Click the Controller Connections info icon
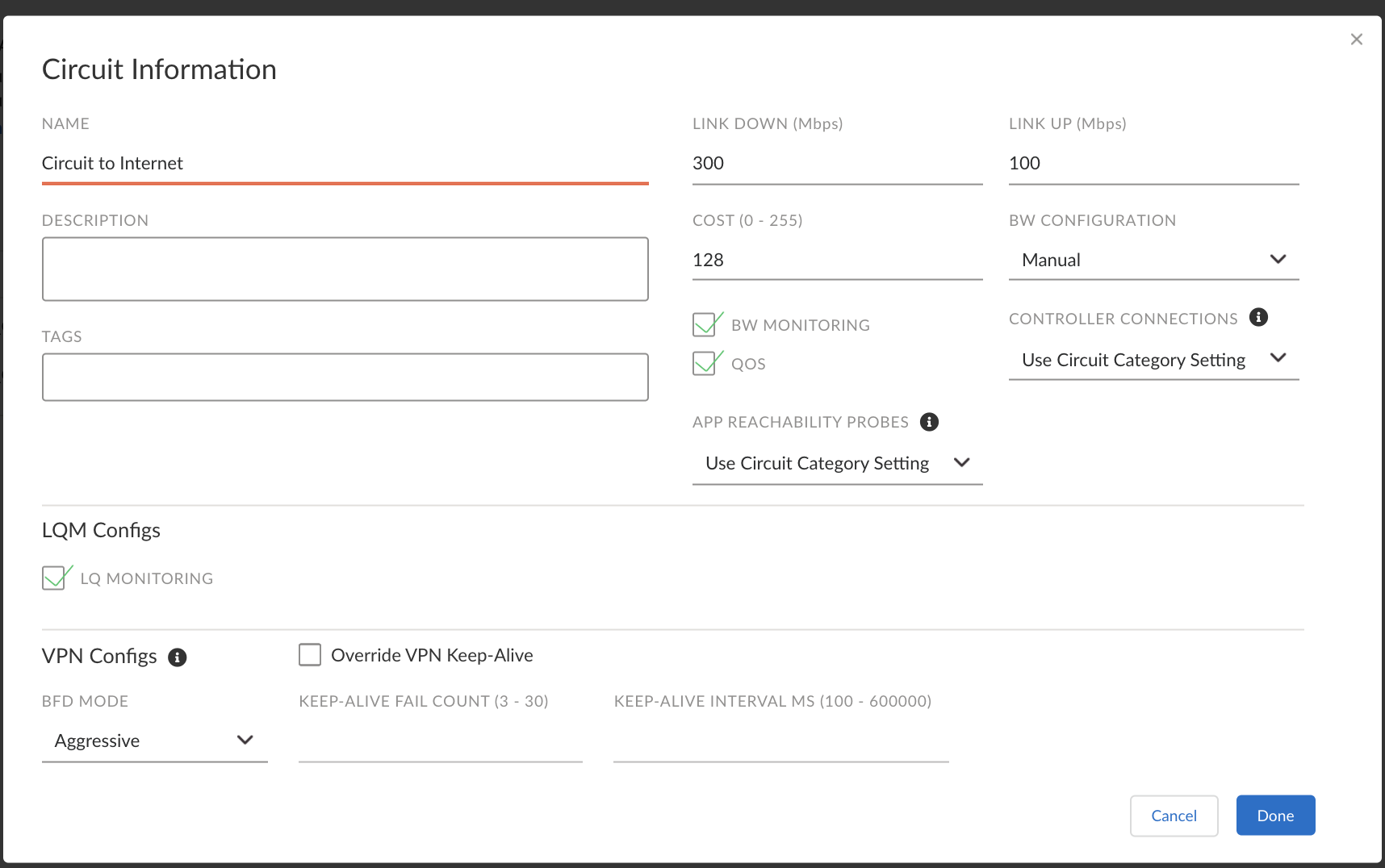 pyautogui.click(x=1258, y=317)
